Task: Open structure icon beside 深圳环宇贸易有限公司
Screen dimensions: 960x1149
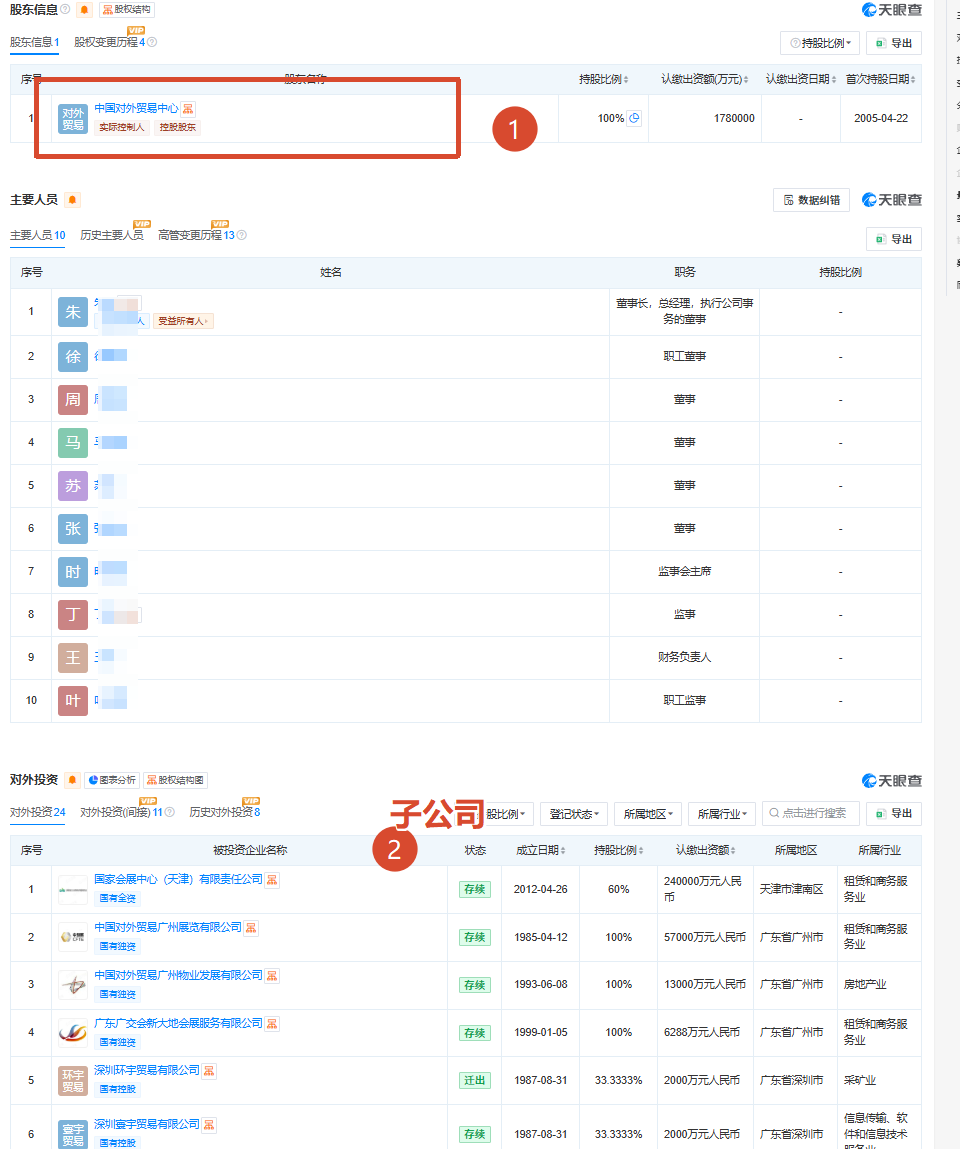Action: coord(210,1071)
